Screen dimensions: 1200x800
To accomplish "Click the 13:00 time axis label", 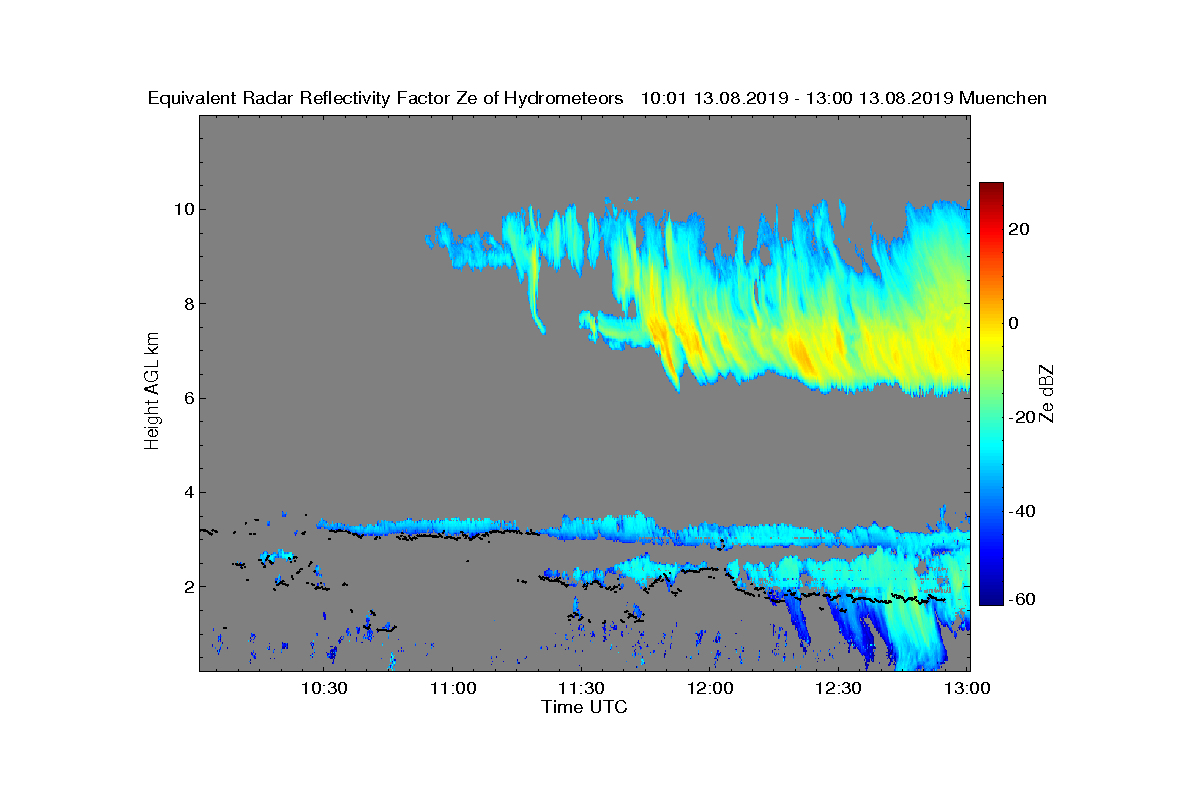I will tap(968, 688).
